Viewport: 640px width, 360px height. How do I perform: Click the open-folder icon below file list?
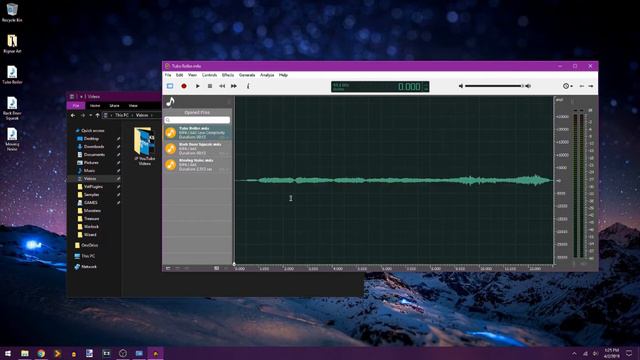[168, 268]
